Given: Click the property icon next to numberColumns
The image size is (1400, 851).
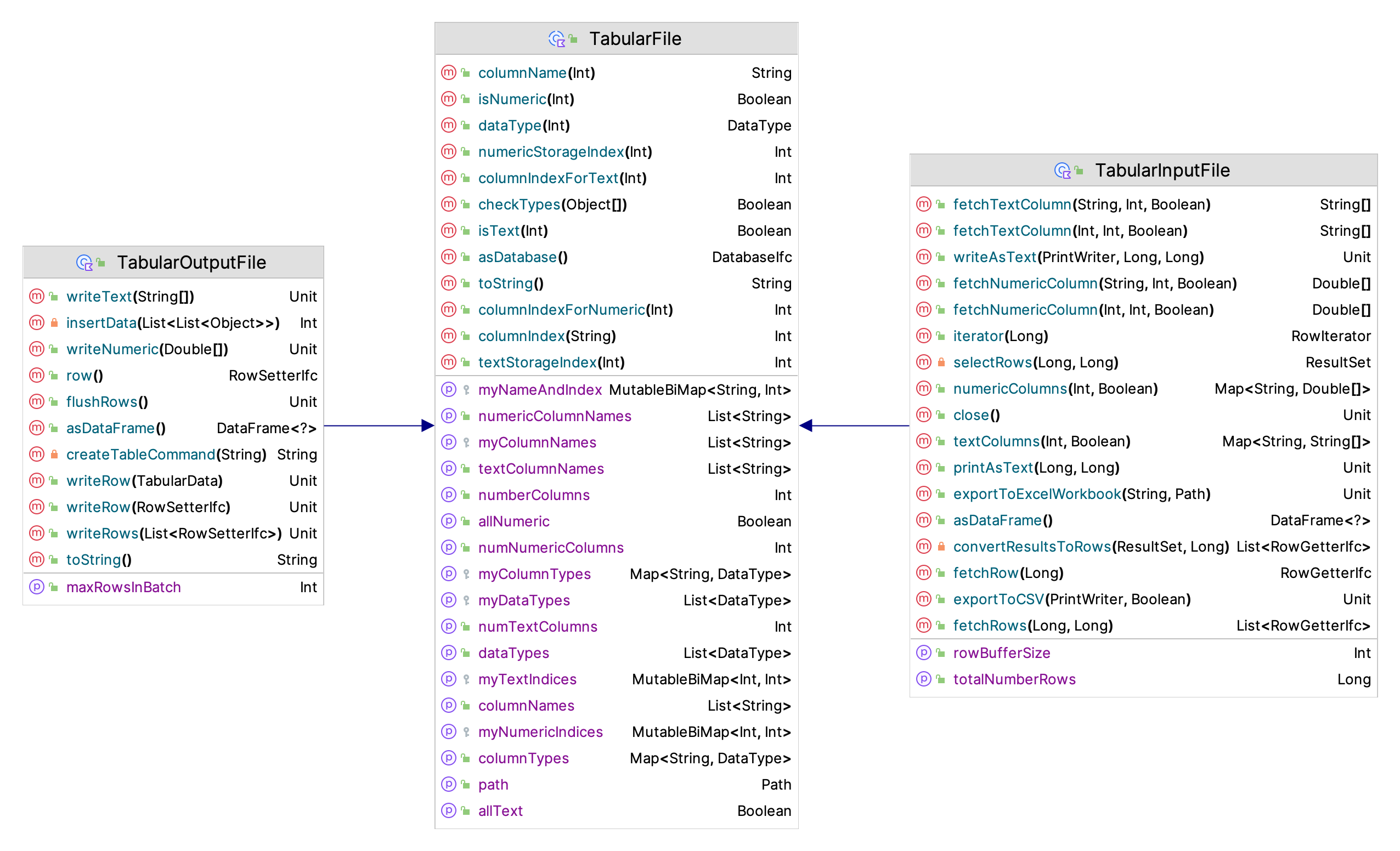Looking at the screenshot, I should [x=448, y=495].
